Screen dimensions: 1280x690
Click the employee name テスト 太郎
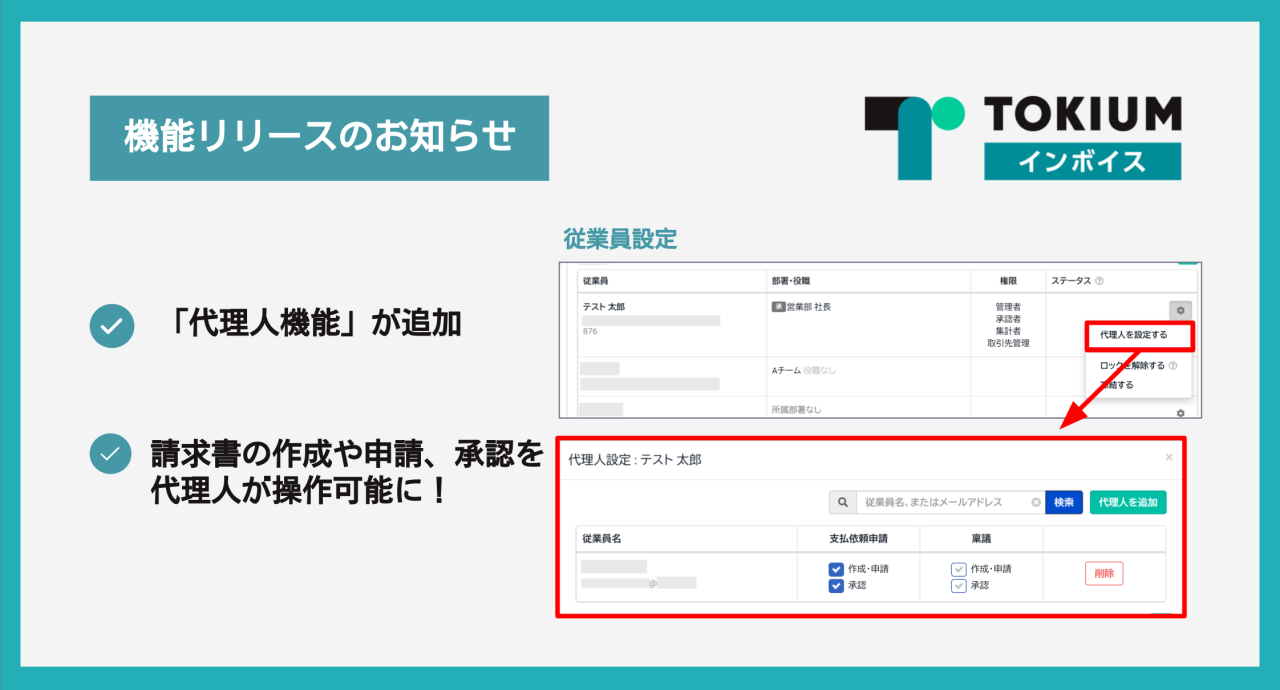click(603, 307)
